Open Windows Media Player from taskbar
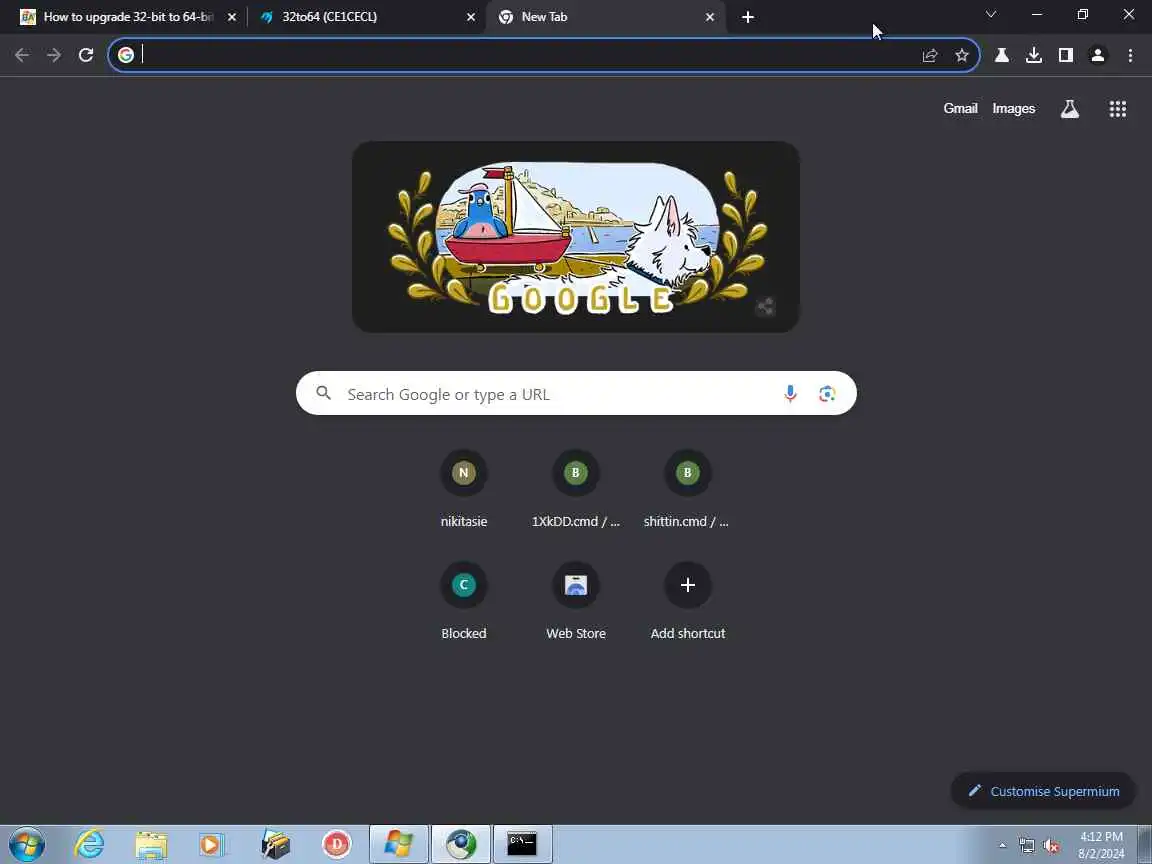Screen dimensions: 1152x864 click(214, 844)
